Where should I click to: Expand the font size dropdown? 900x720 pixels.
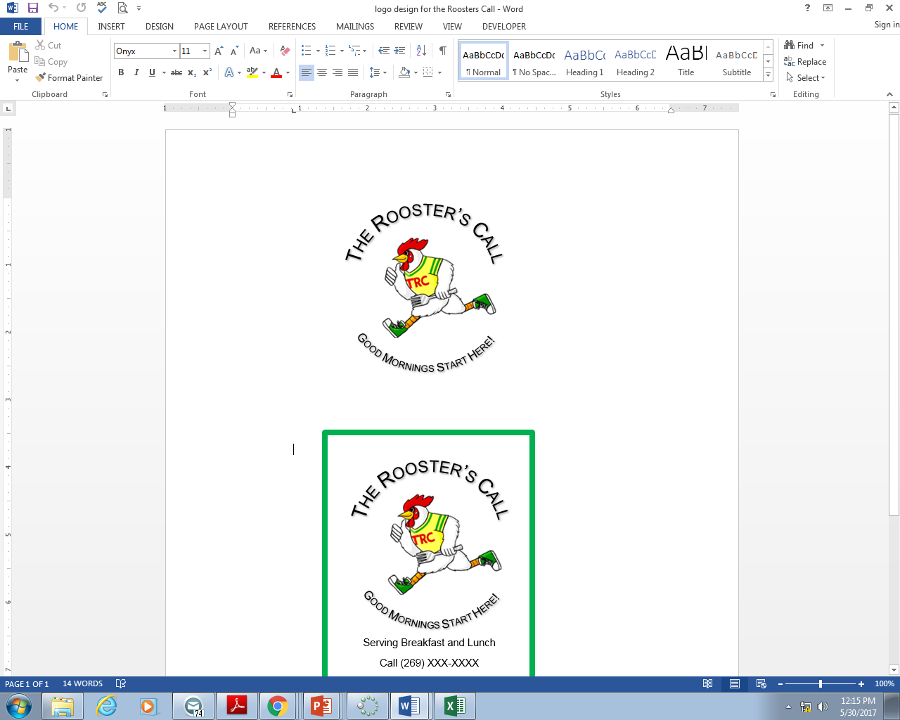point(206,50)
